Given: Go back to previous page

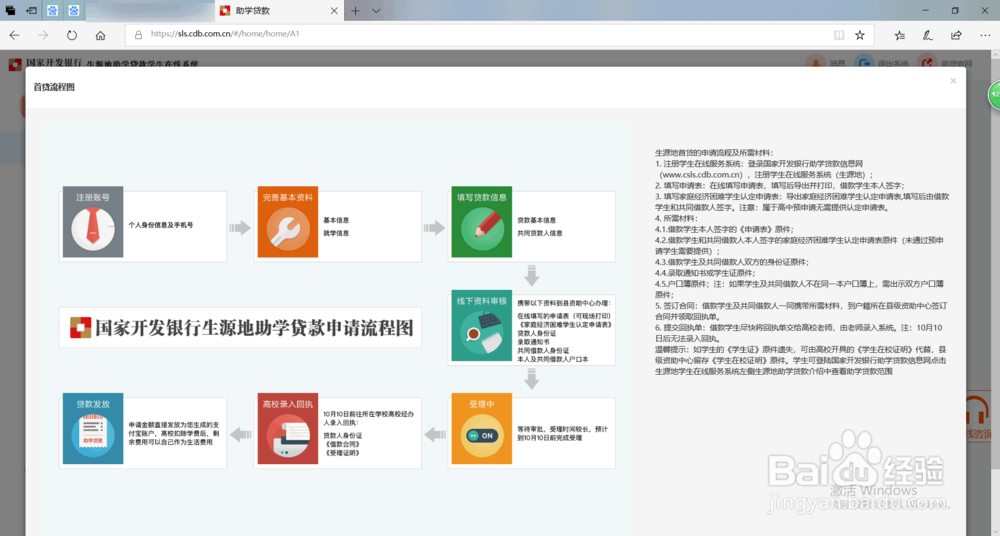Looking at the screenshot, I should click(15, 35).
